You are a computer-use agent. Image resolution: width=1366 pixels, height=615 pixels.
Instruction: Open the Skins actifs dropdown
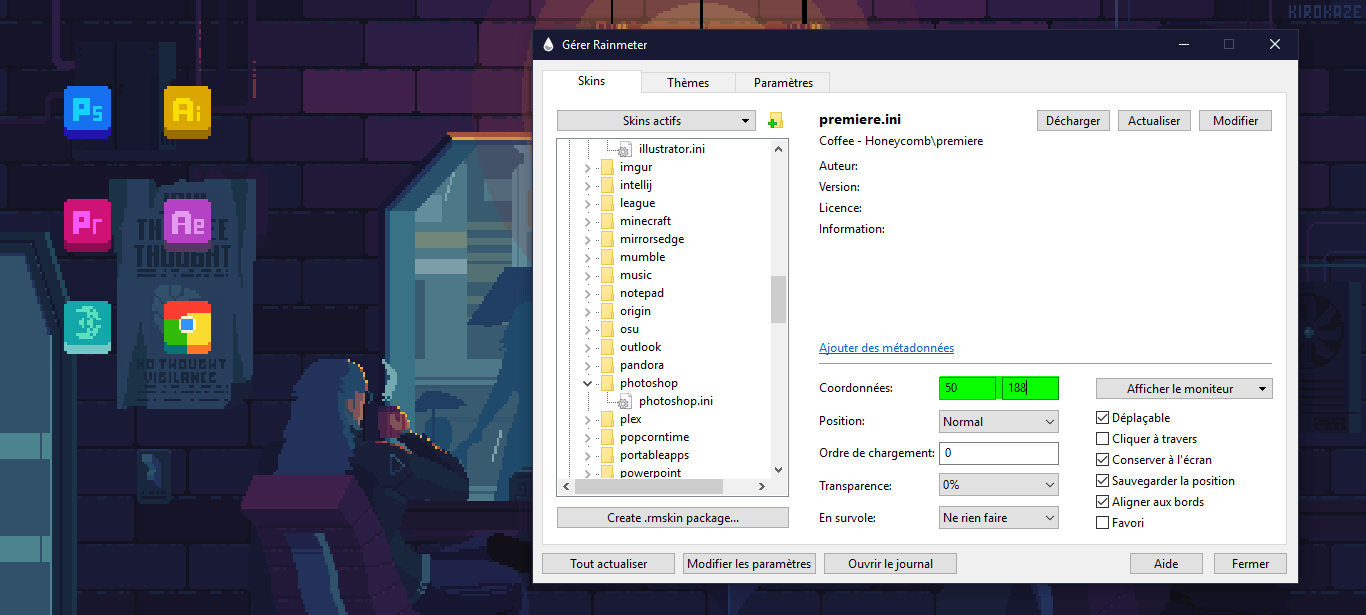click(x=656, y=121)
